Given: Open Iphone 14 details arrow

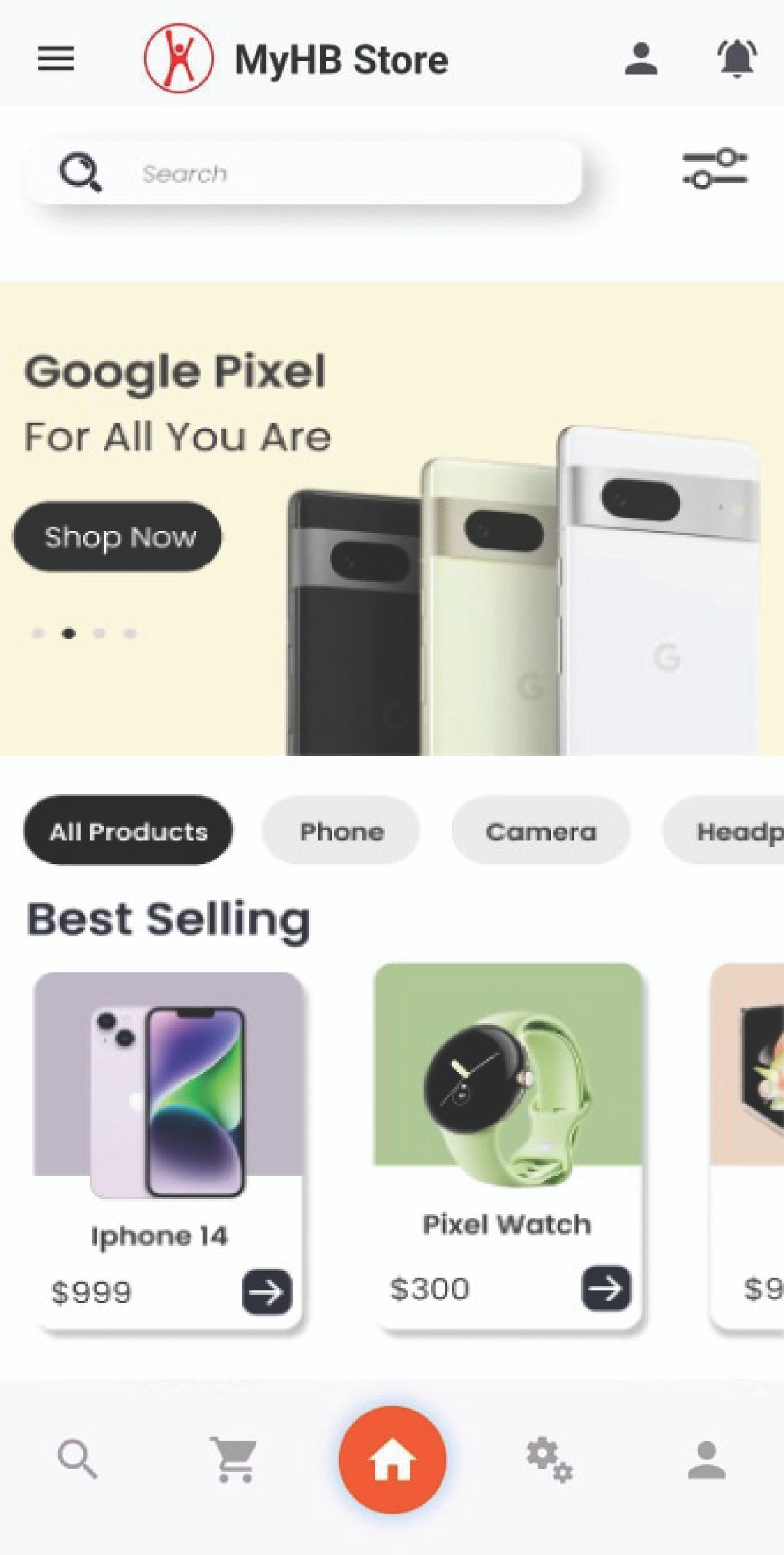Looking at the screenshot, I should [x=267, y=1291].
